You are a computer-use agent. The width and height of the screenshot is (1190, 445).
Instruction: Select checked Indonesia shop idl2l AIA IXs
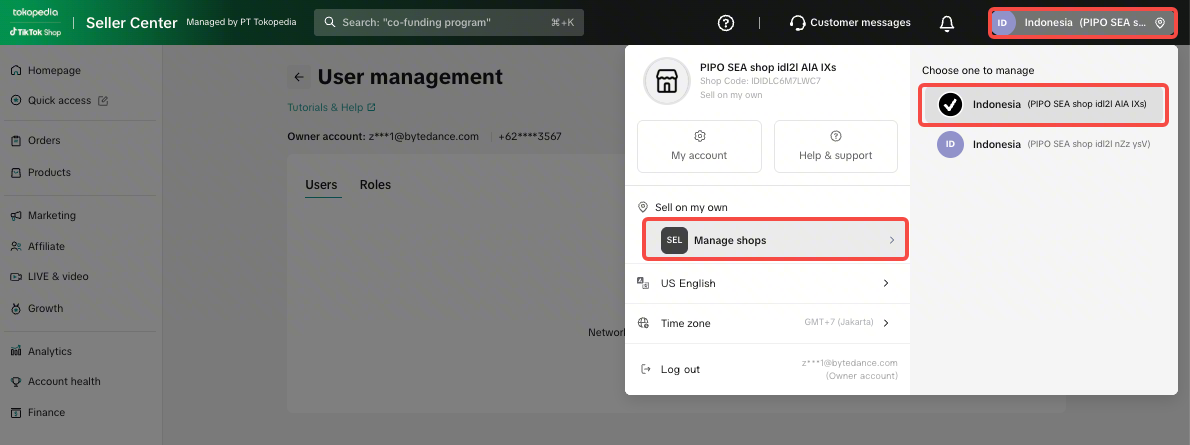(x=1043, y=104)
